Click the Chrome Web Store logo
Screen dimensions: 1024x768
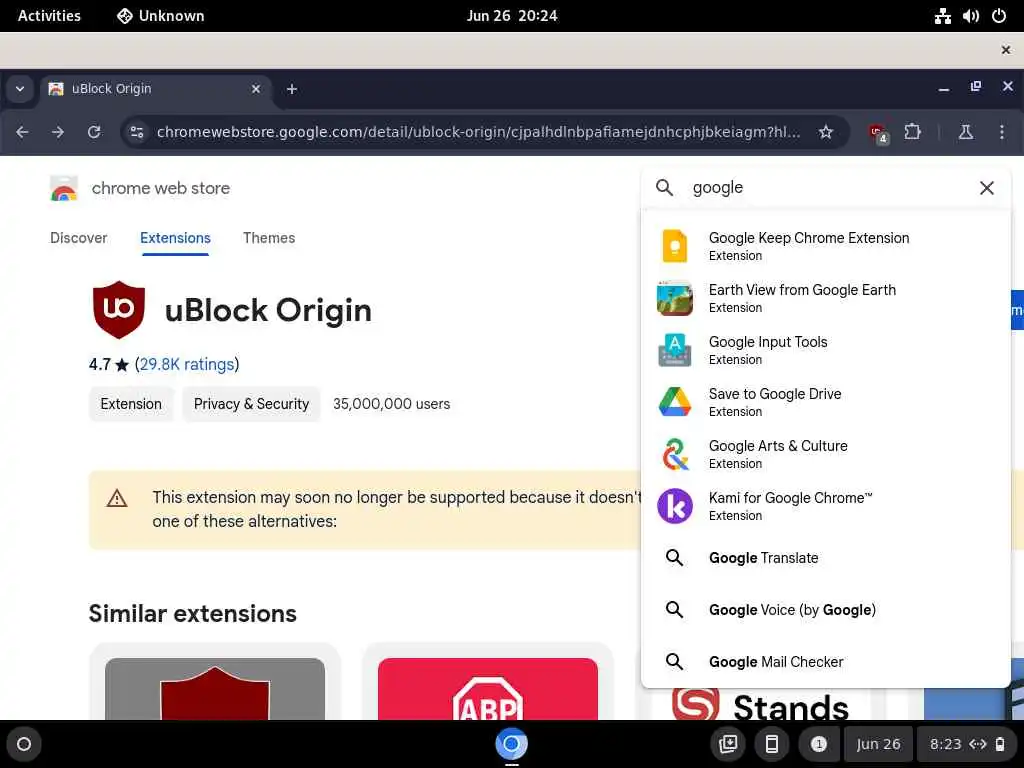tap(64, 188)
